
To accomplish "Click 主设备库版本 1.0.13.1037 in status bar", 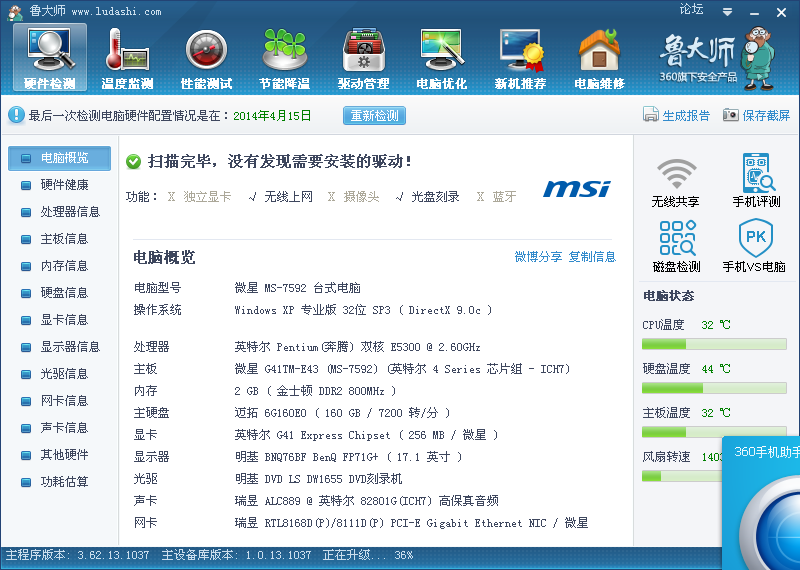I will (236, 555).
